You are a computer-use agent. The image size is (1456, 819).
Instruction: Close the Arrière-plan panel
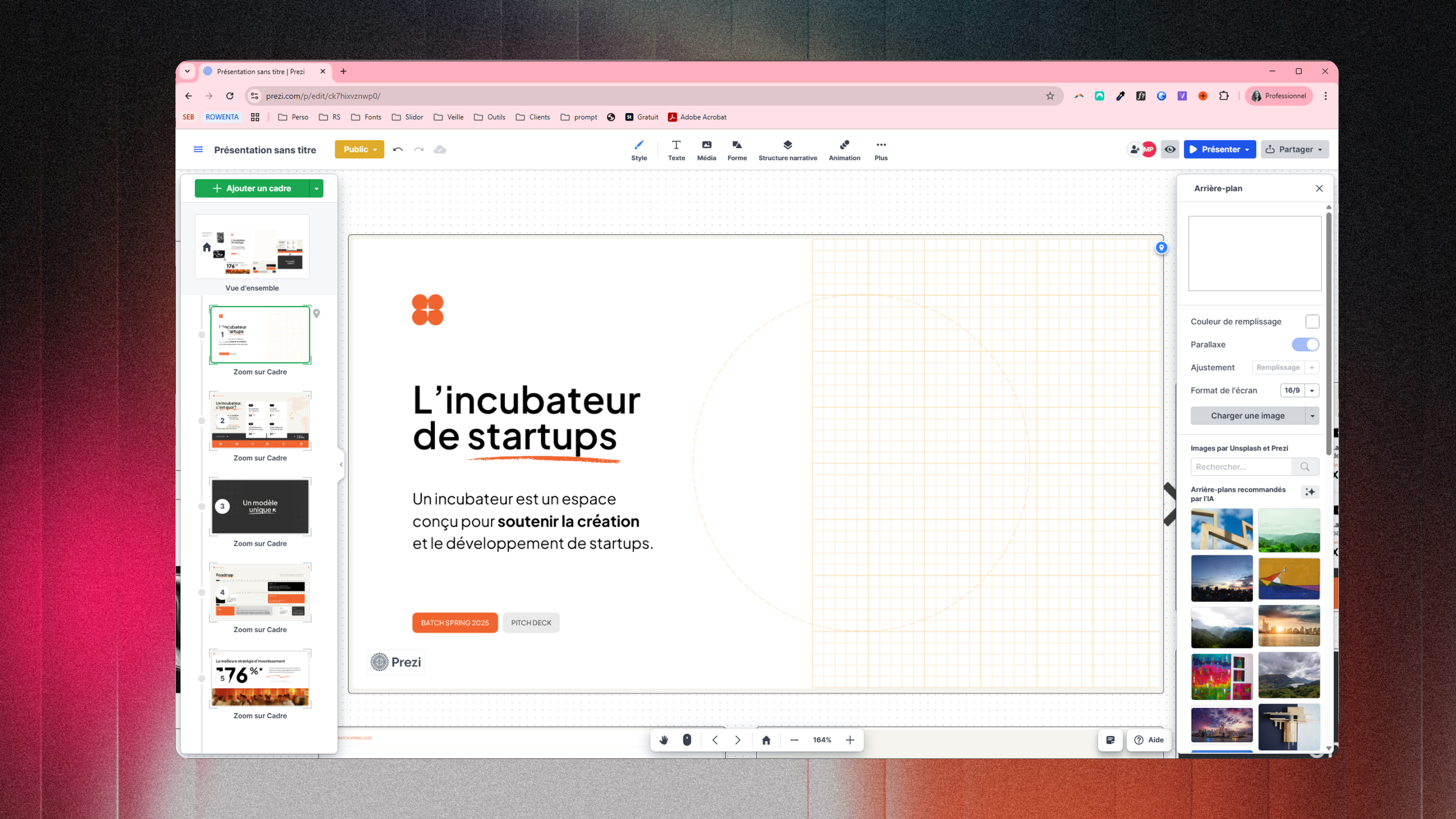(x=1319, y=188)
